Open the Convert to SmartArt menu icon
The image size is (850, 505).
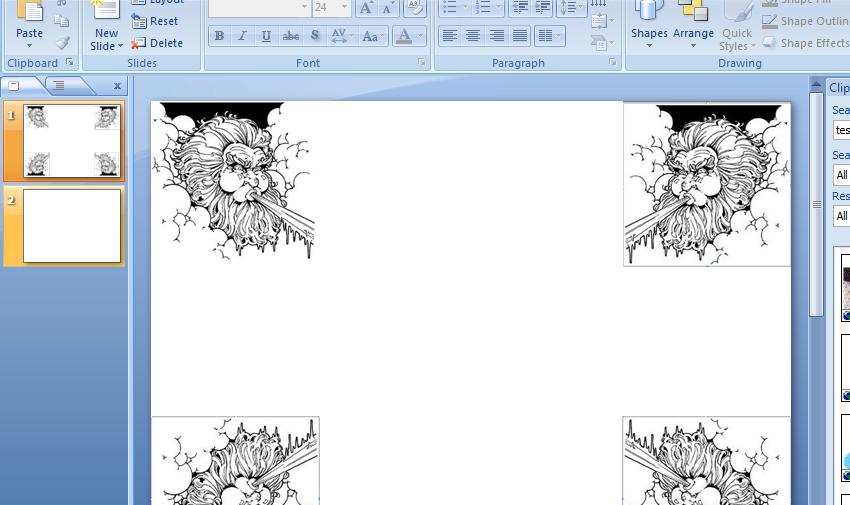[602, 42]
